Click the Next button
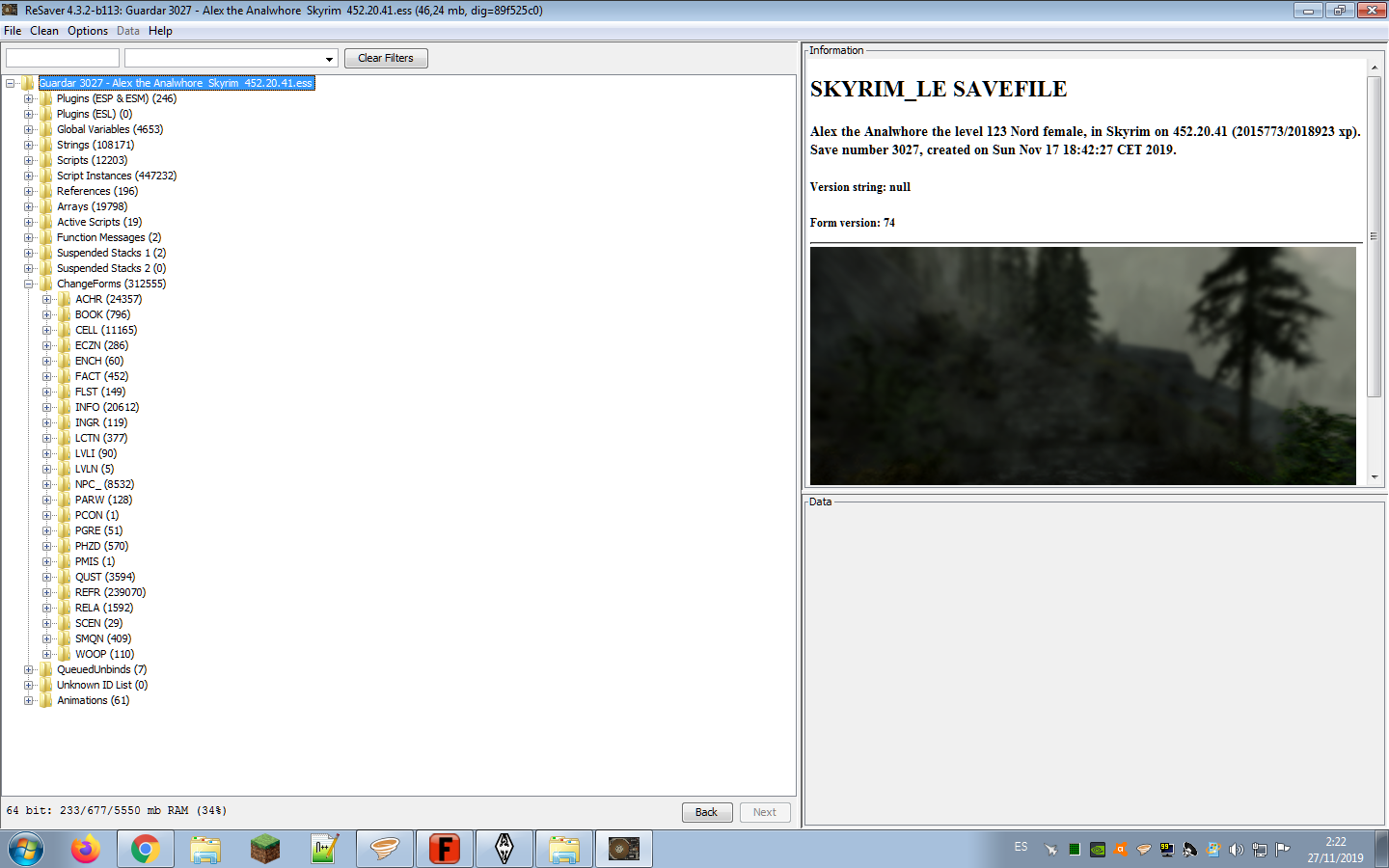Viewport: 1389px width, 868px height. click(765, 812)
